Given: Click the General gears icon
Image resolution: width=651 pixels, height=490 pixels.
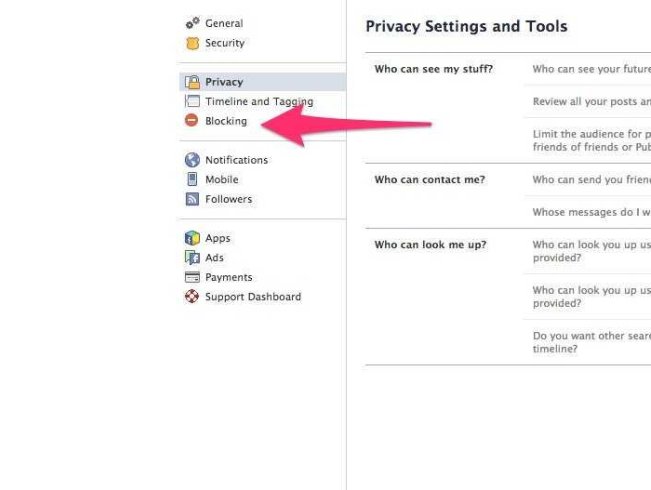Looking at the screenshot, I should pos(192,23).
